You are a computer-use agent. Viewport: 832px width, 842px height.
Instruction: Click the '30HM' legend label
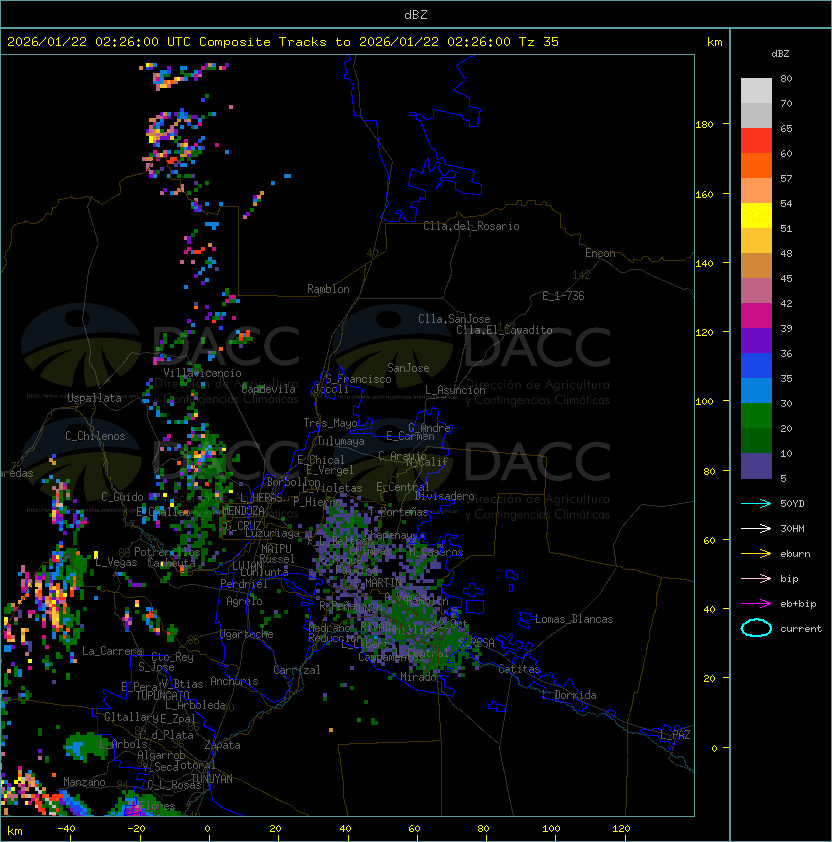pyautogui.click(x=792, y=528)
